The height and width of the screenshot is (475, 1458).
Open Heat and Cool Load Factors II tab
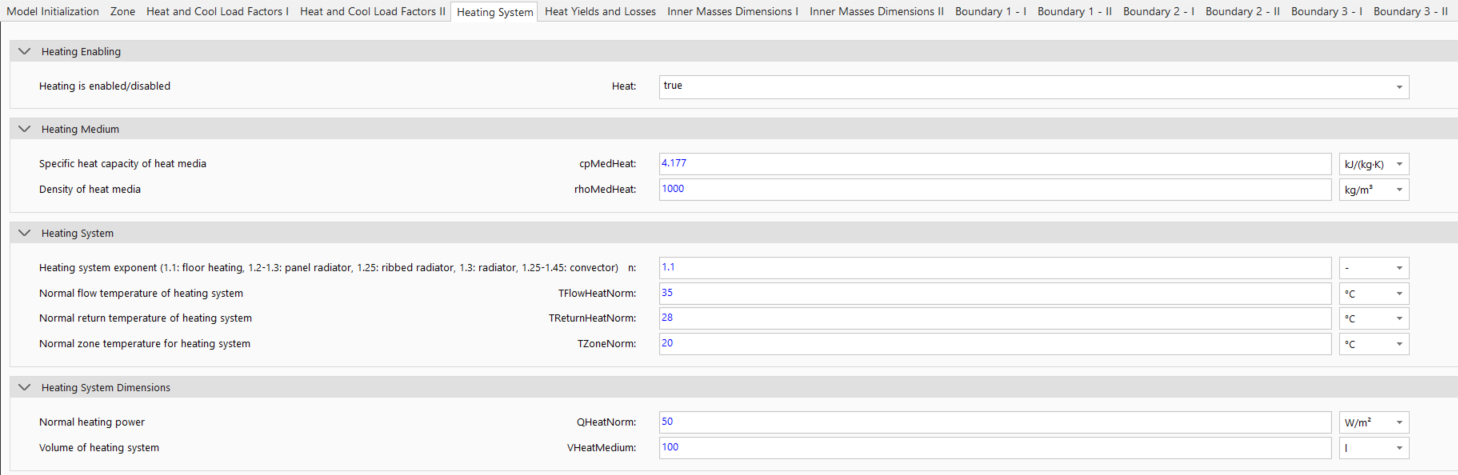(x=372, y=12)
